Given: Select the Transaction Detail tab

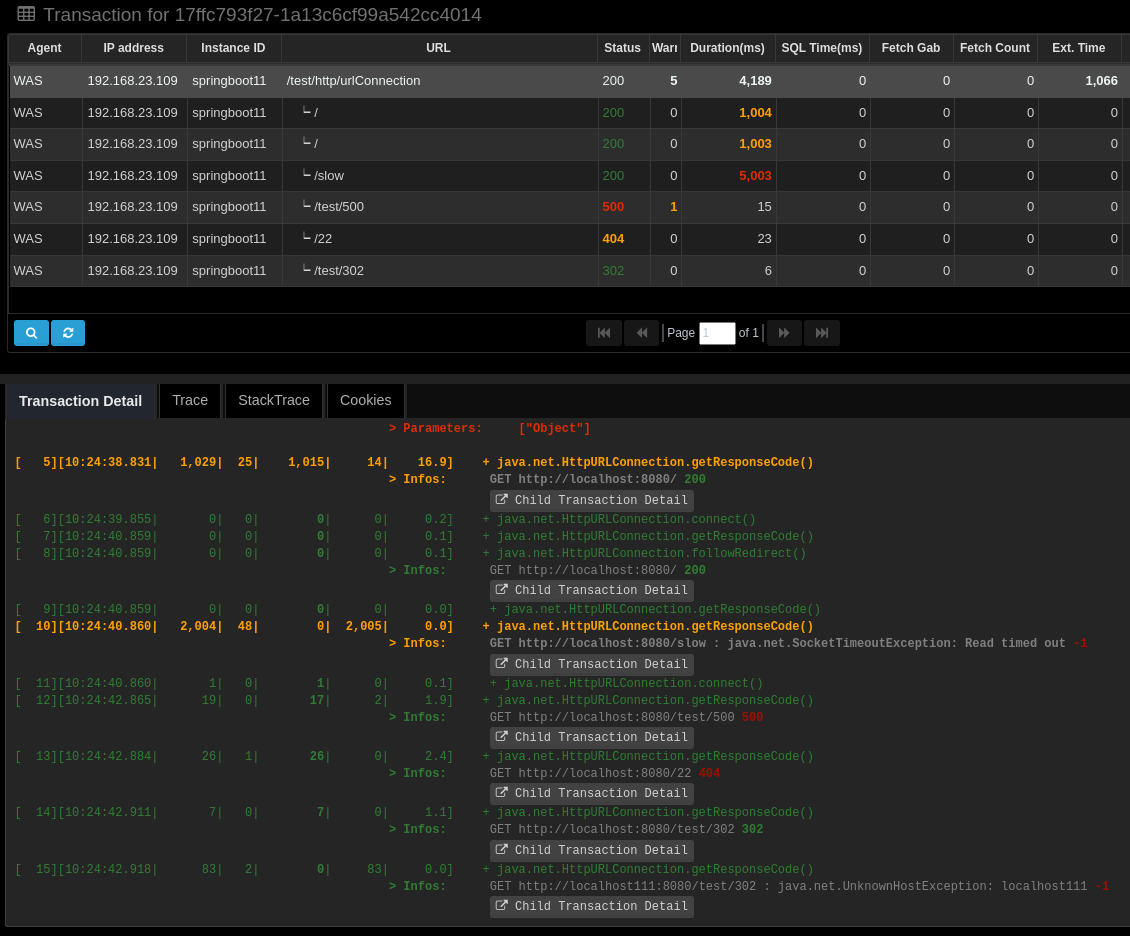Looking at the screenshot, I should (x=80, y=401).
